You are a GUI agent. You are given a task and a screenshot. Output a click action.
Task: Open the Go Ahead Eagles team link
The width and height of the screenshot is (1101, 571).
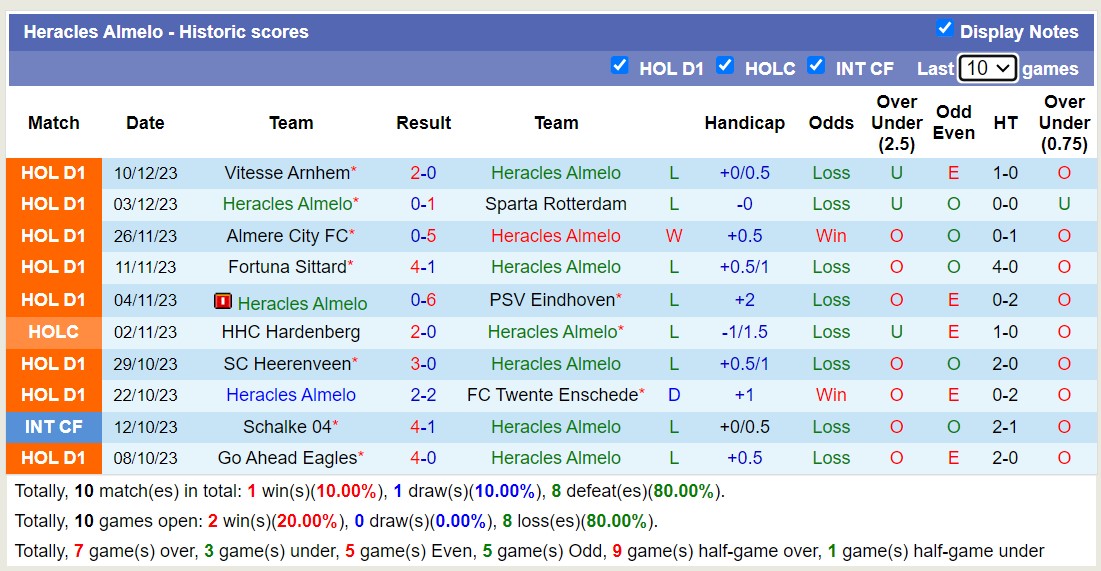pyautogui.click(x=286, y=458)
